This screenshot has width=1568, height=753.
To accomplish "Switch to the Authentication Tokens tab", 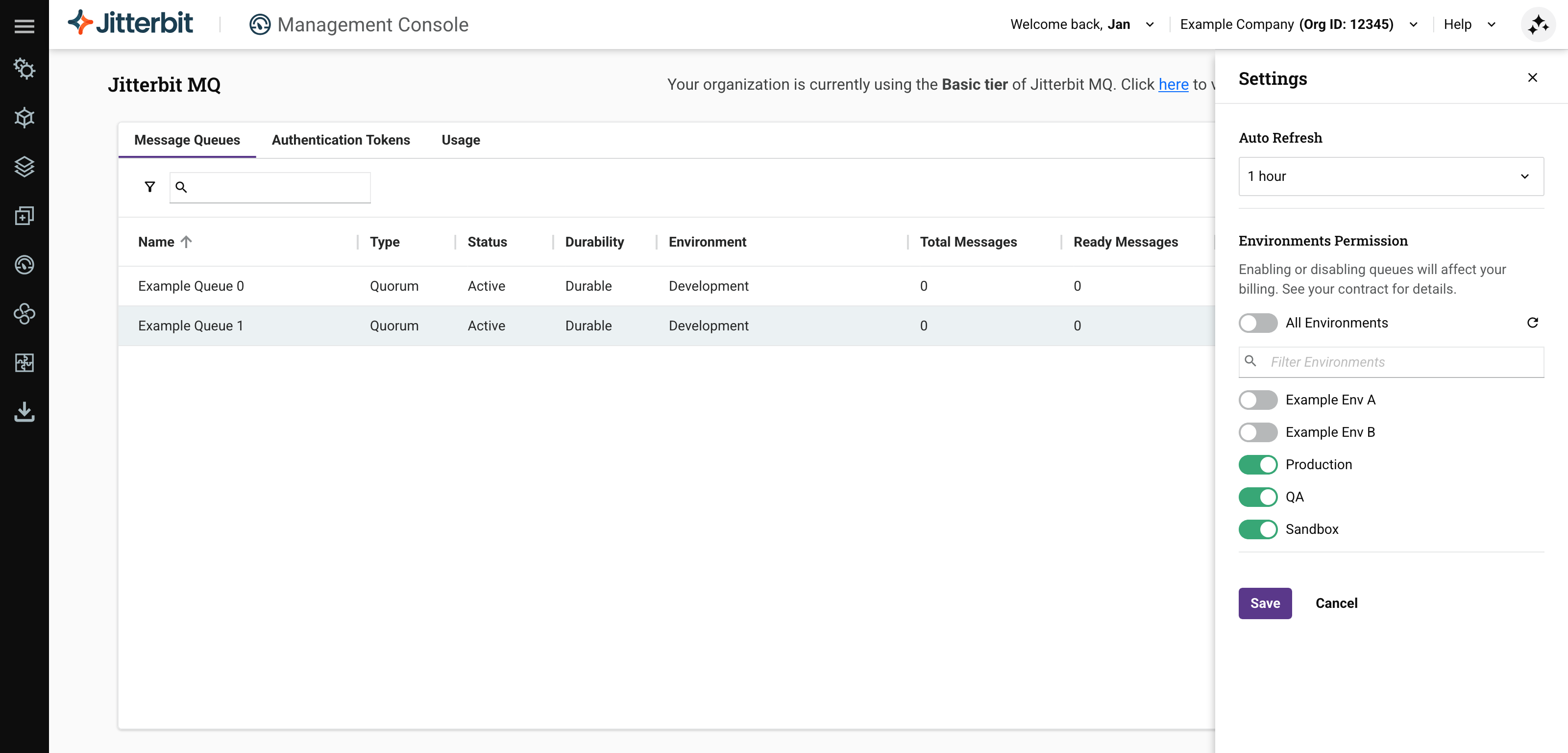I will [x=340, y=140].
